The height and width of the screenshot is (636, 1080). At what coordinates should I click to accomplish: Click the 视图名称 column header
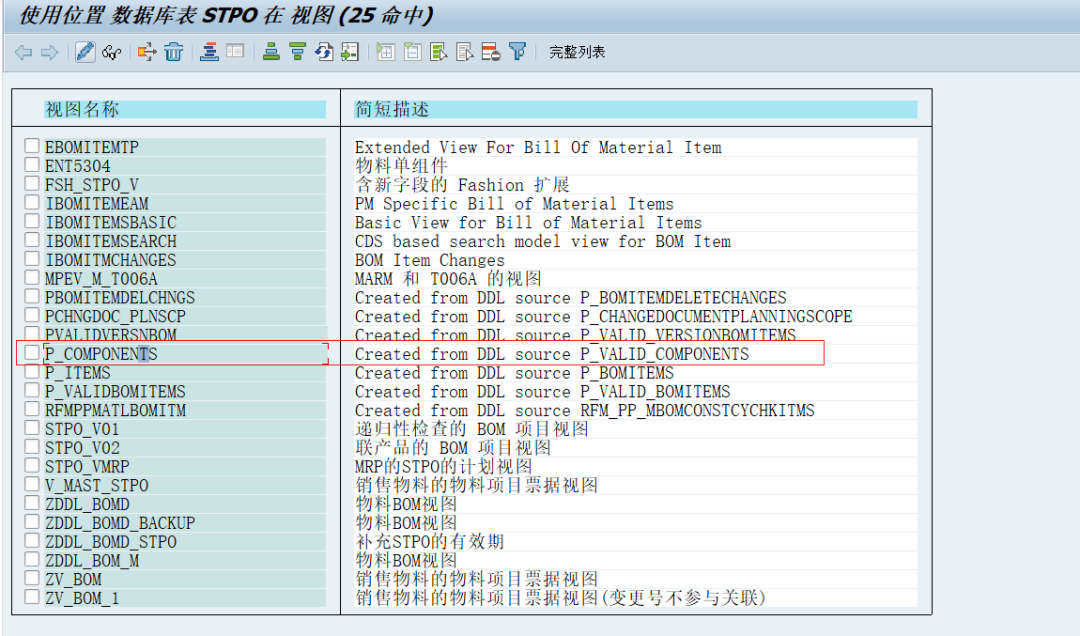point(185,109)
